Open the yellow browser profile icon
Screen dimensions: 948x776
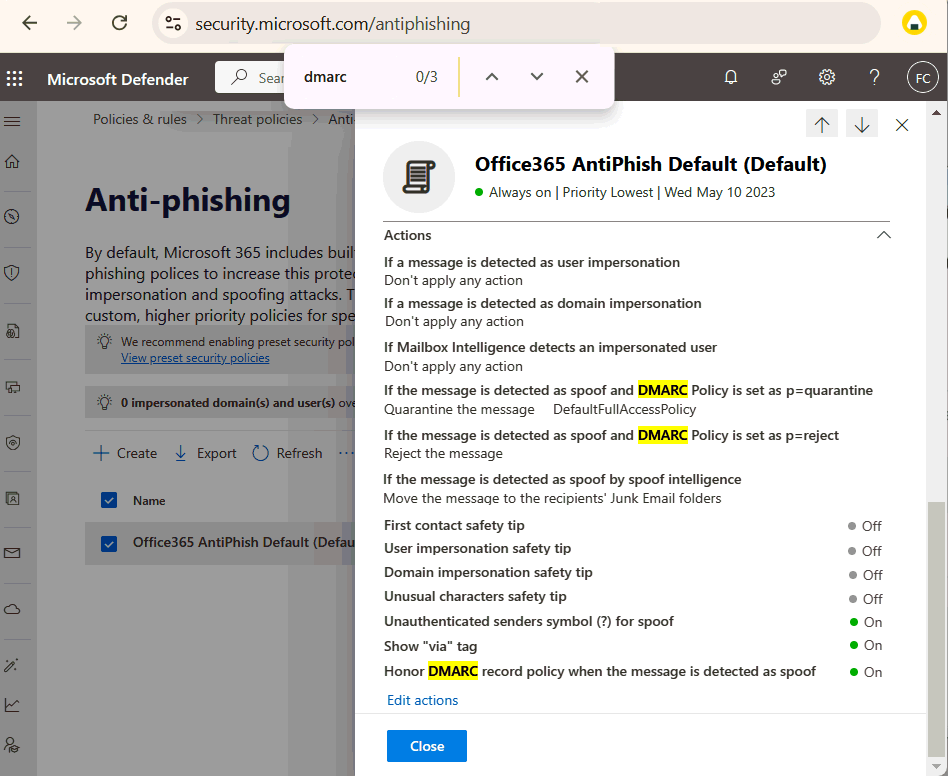(x=914, y=24)
